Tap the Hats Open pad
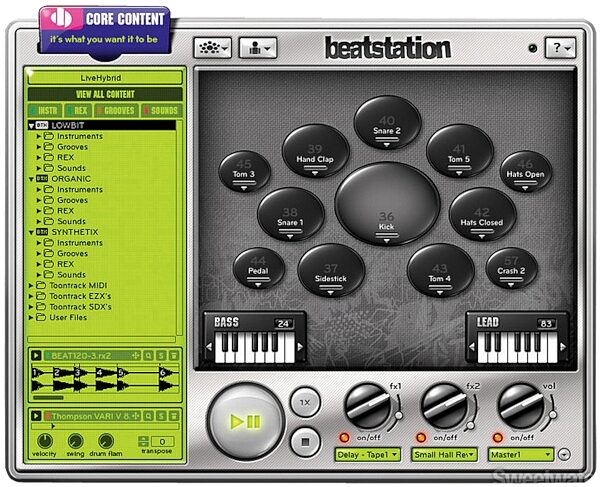 coord(526,171)
